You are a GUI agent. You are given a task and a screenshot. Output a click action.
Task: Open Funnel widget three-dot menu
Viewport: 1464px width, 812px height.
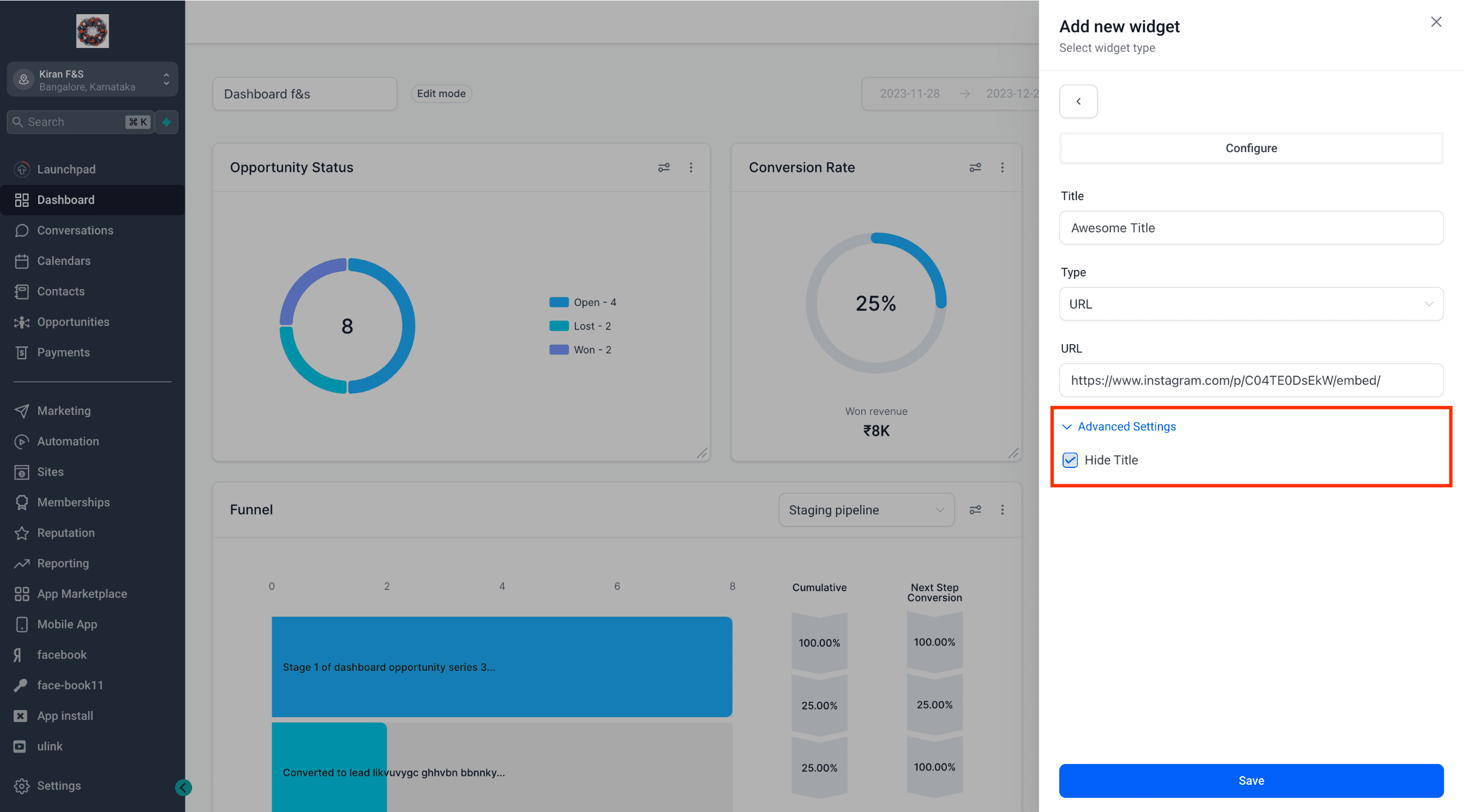1003,510
